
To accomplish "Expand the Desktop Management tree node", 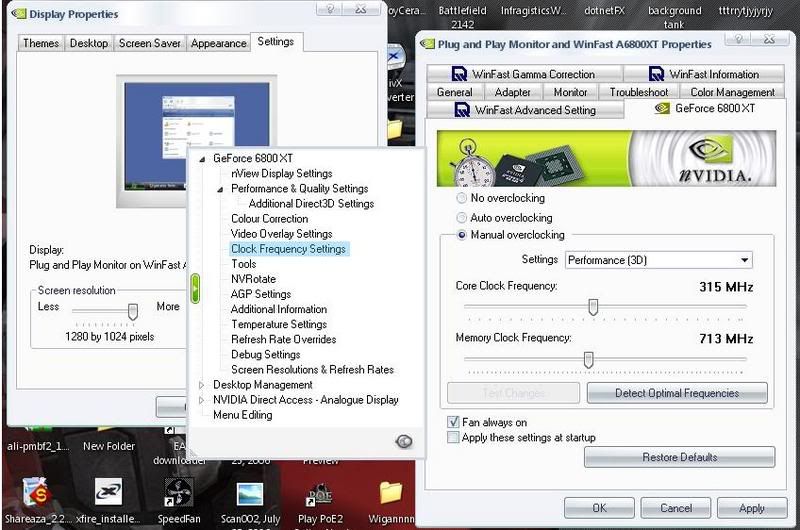I will [202, 385].
